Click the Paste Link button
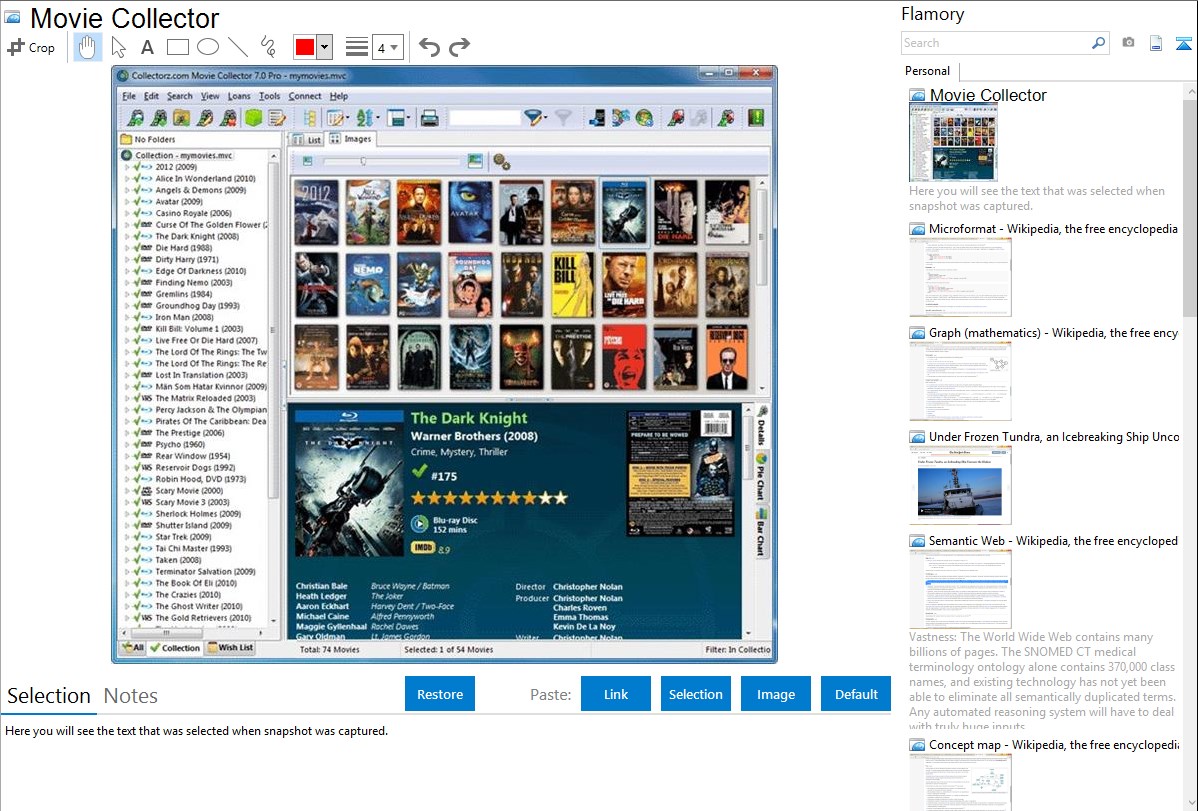The width and height of the screenshot is (1198, 811). pos(616,694)
